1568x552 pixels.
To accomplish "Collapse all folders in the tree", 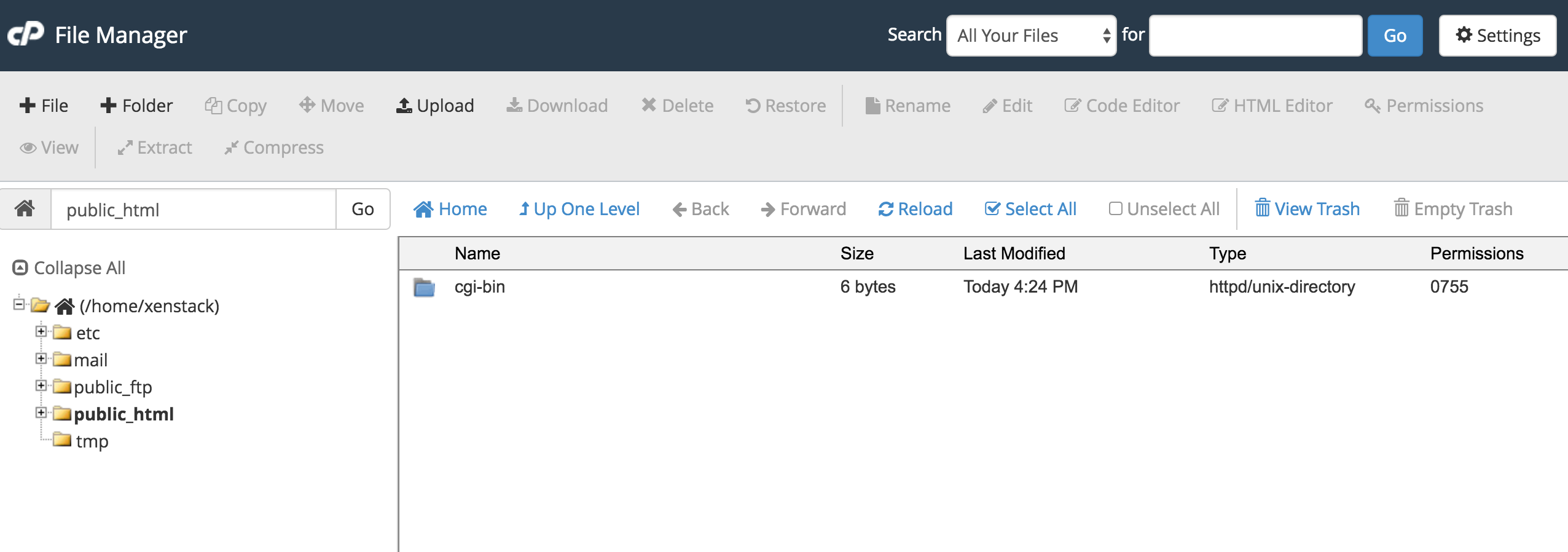I will click(69, 268).
